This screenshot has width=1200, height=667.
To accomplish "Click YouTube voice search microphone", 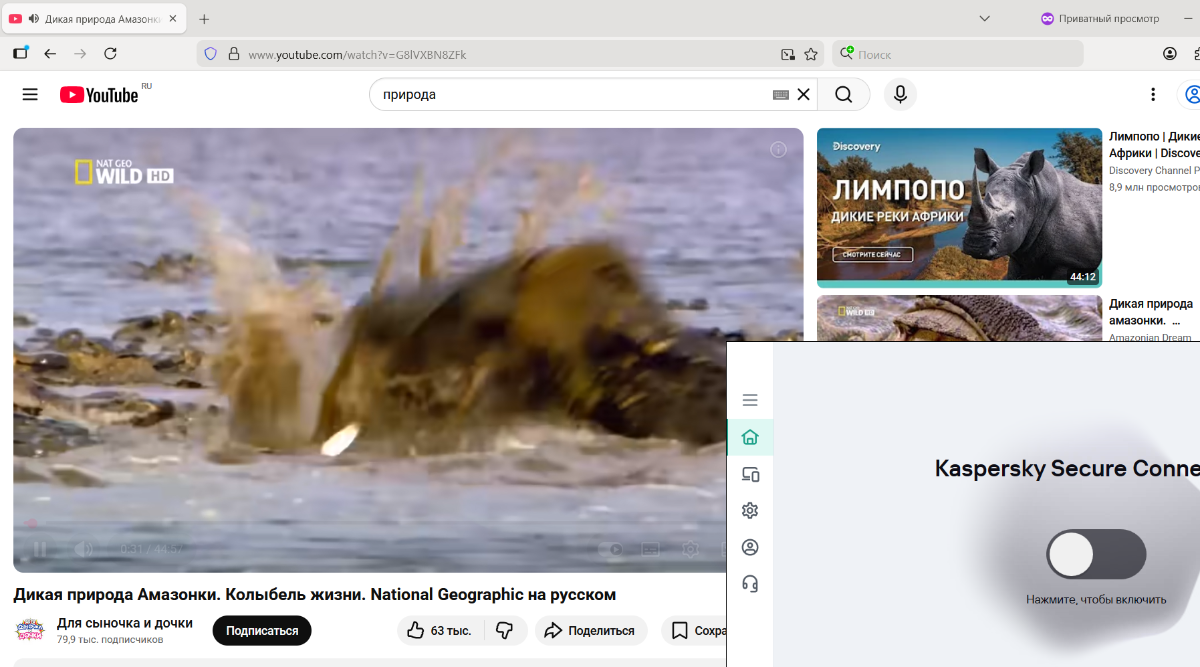I will coord(900,94).
